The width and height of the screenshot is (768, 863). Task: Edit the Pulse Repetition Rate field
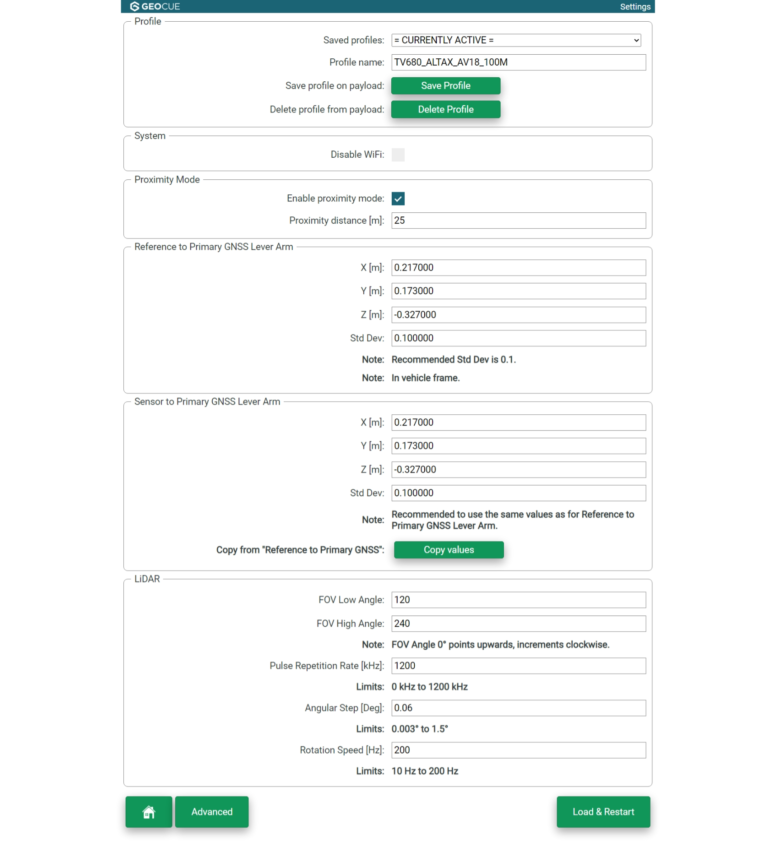click(519, 666)
